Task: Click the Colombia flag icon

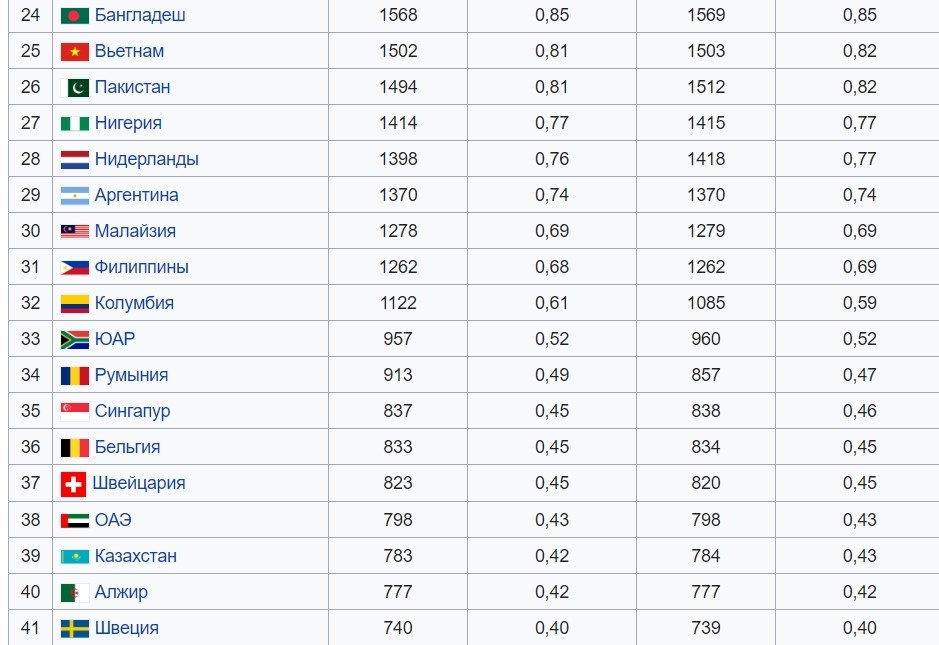Action: click(x=75, y=304)
